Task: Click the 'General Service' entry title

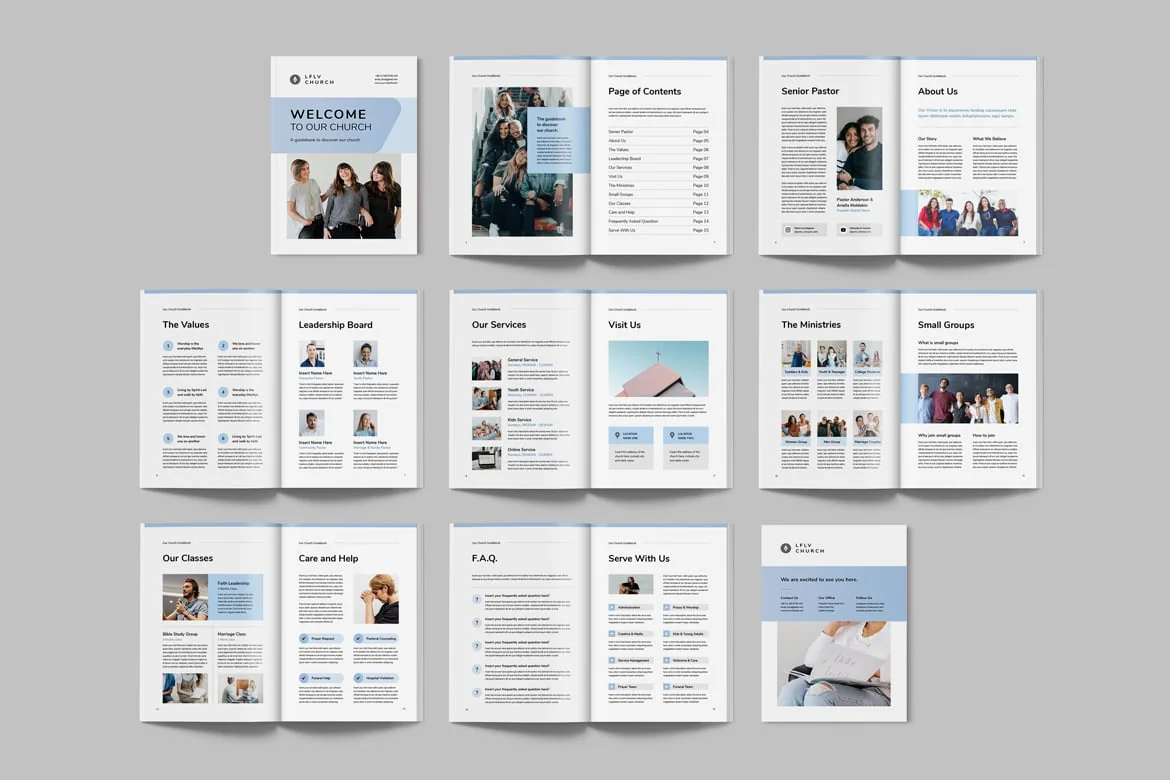Action: [x=522, y=360]
